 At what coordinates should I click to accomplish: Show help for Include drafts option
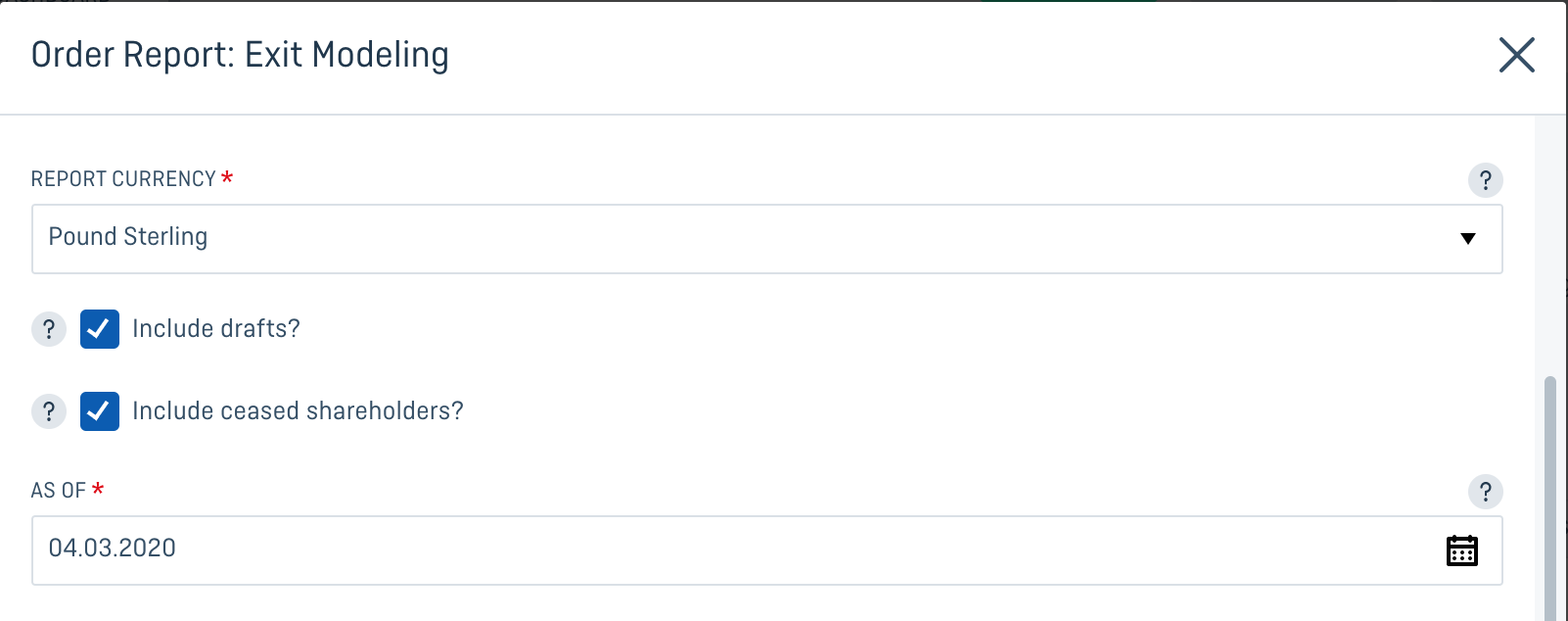tap(49, 329)
